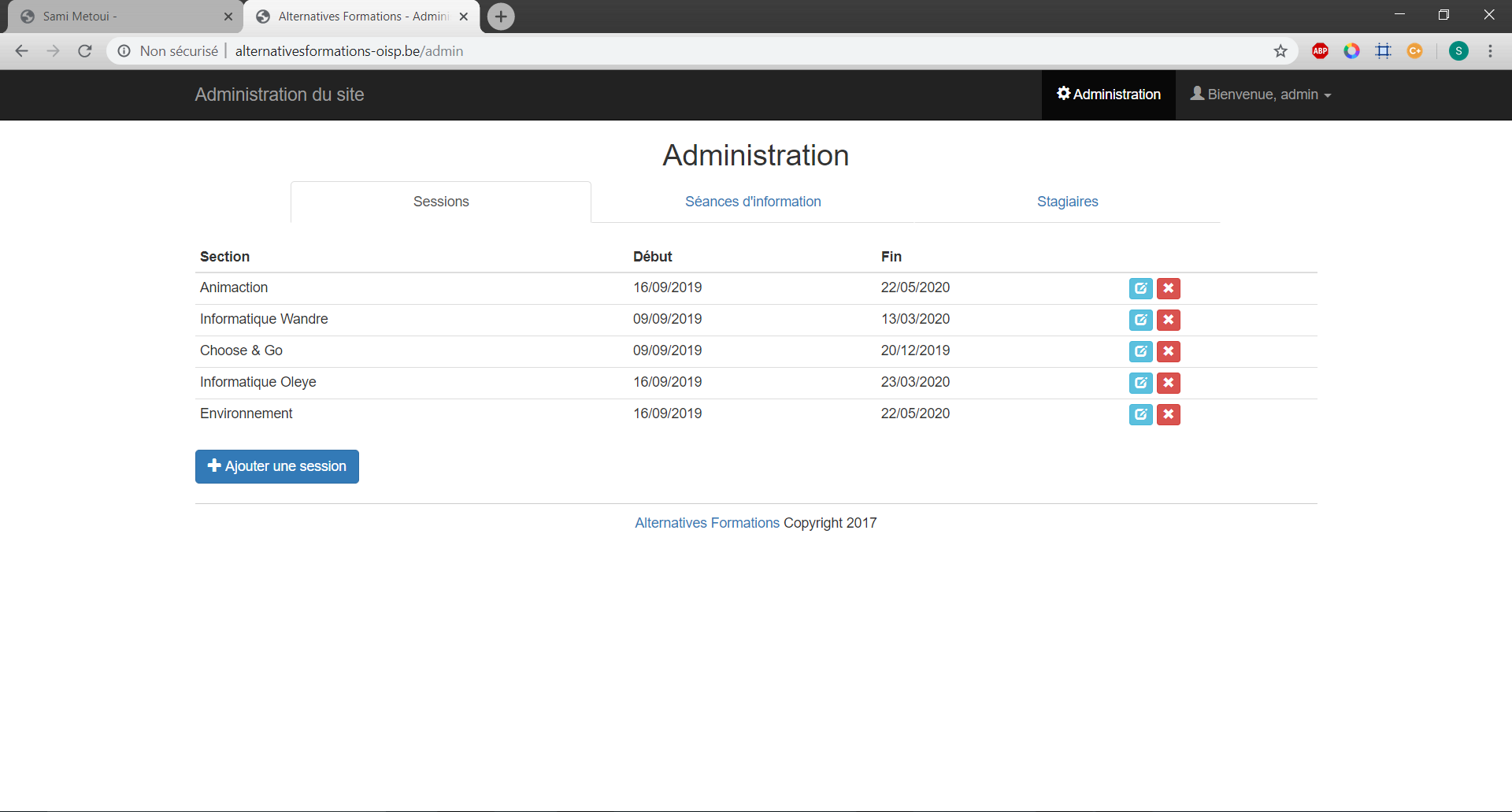Open the AdBlock Plus extension
1512x812 pixels.
click(1320, 51)
